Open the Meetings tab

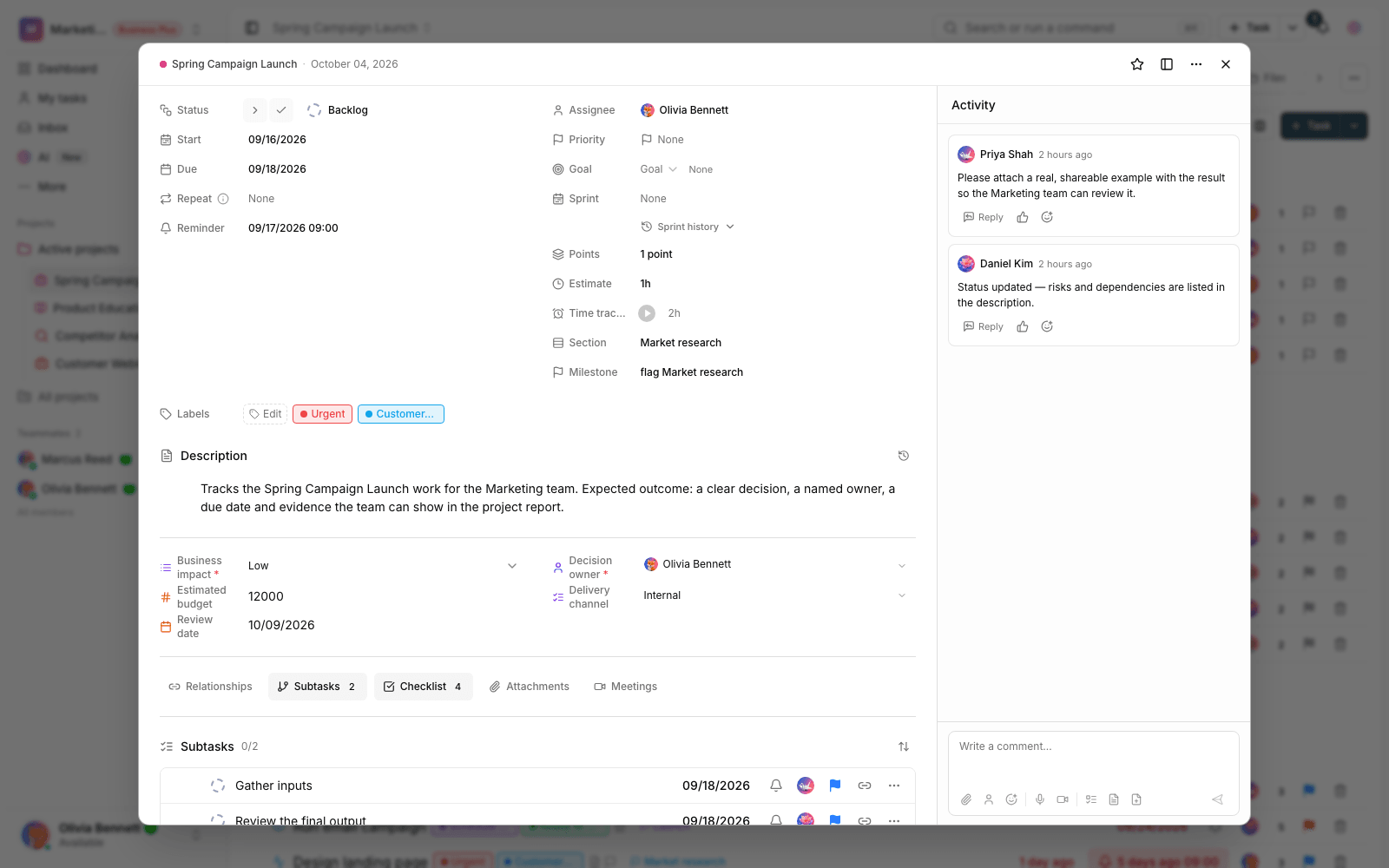click(625, 687)
